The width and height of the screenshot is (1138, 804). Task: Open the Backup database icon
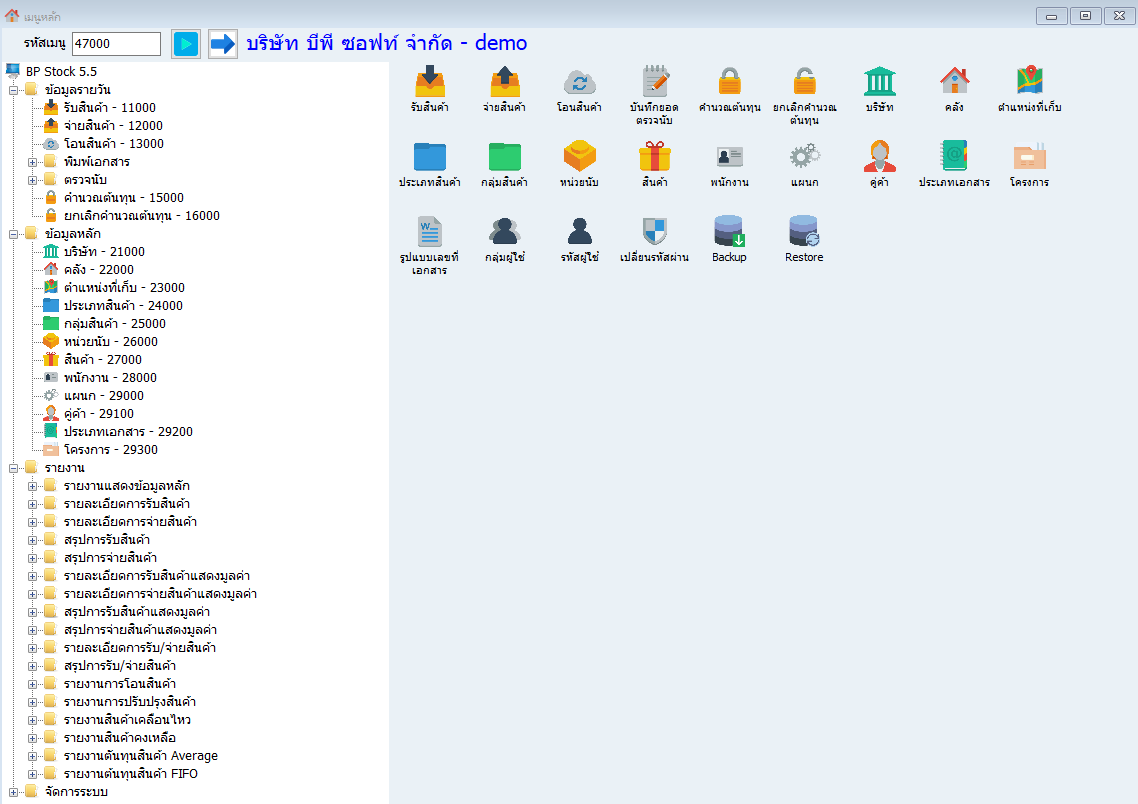(x=729, y=232)
